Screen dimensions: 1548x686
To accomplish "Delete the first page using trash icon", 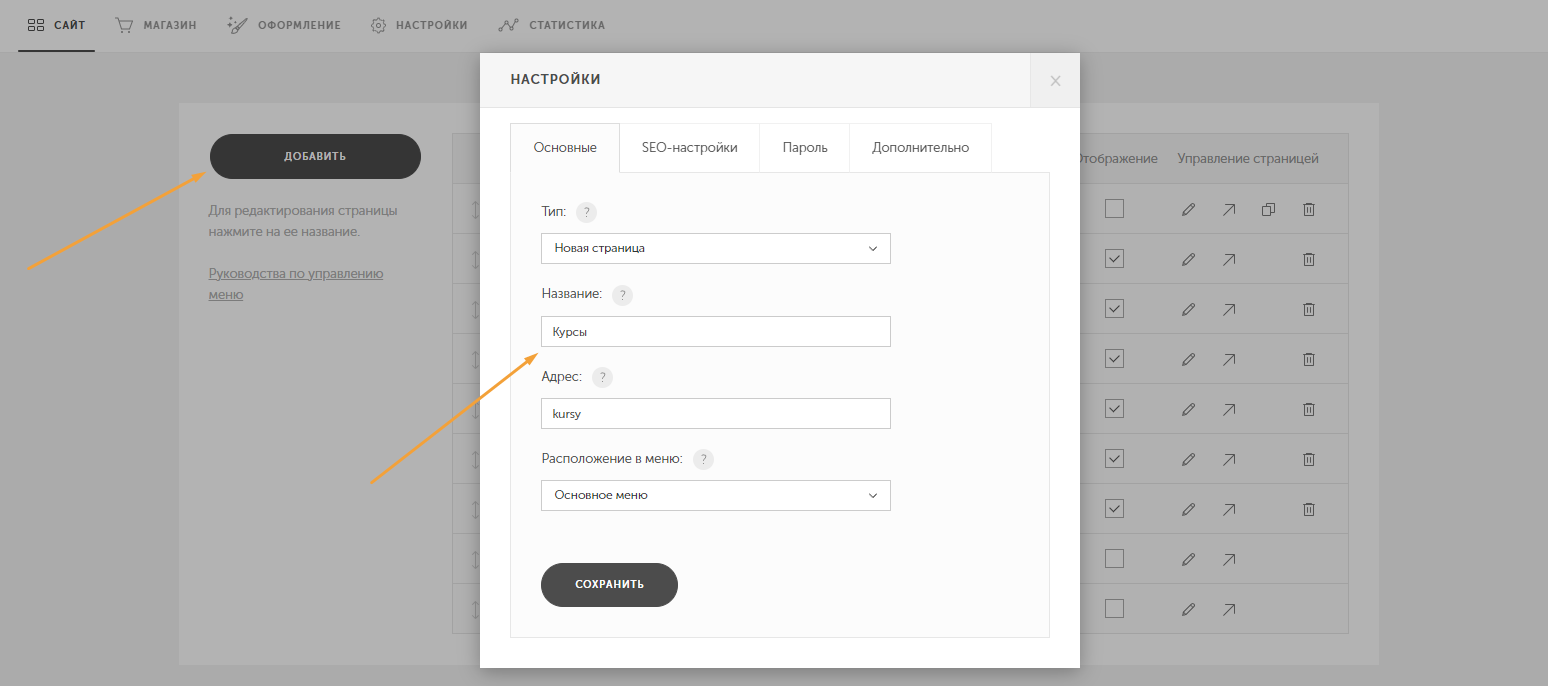I will click(1308, 210).
